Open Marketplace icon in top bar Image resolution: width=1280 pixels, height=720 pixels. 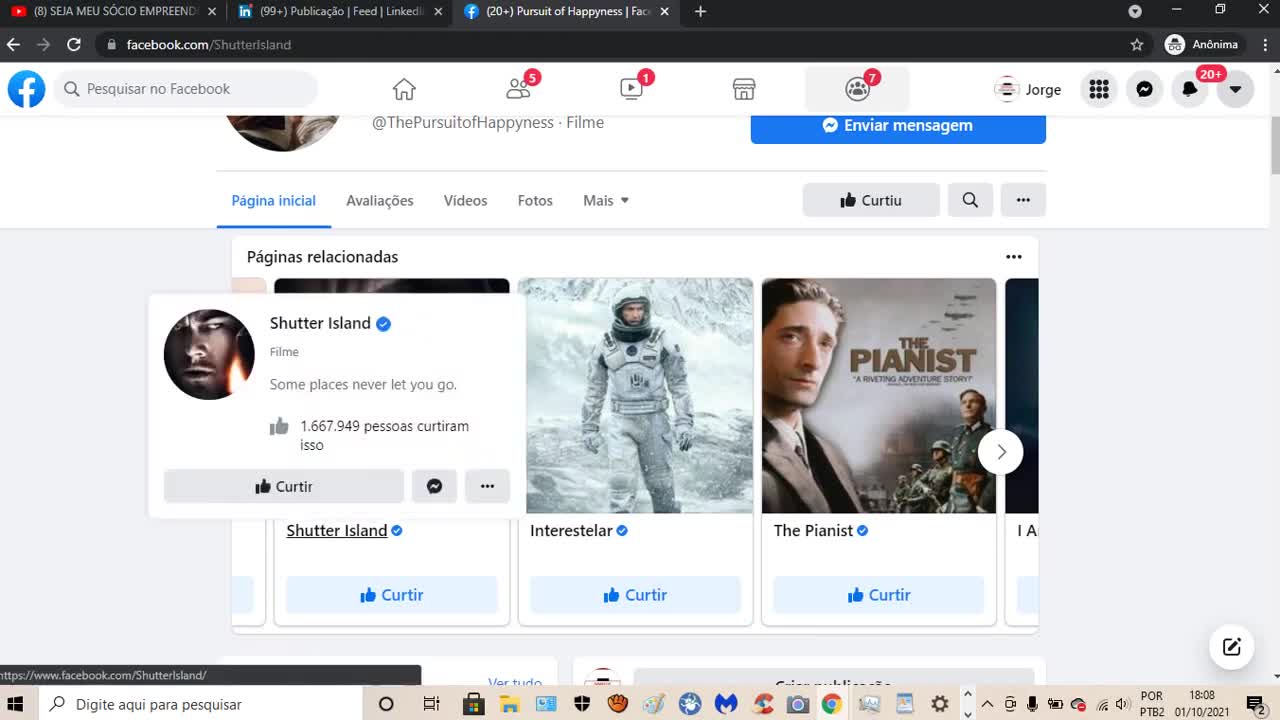click(x=744, y=89)
